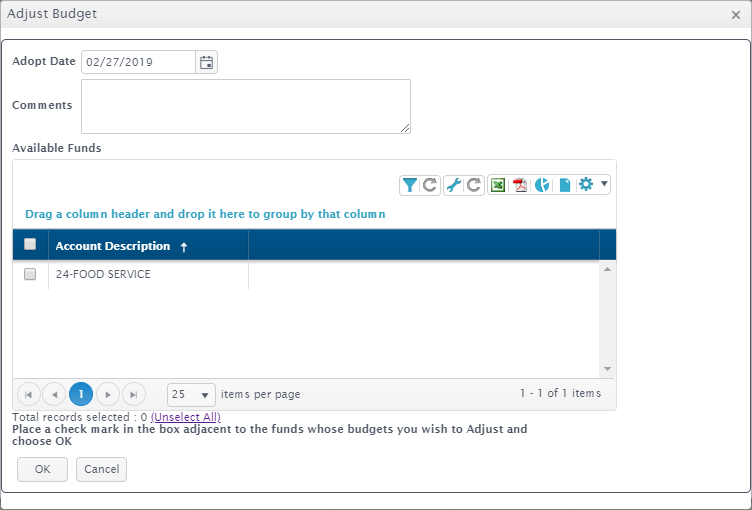
Task: Sort by Account Description column header
Action: coord(113,246)
